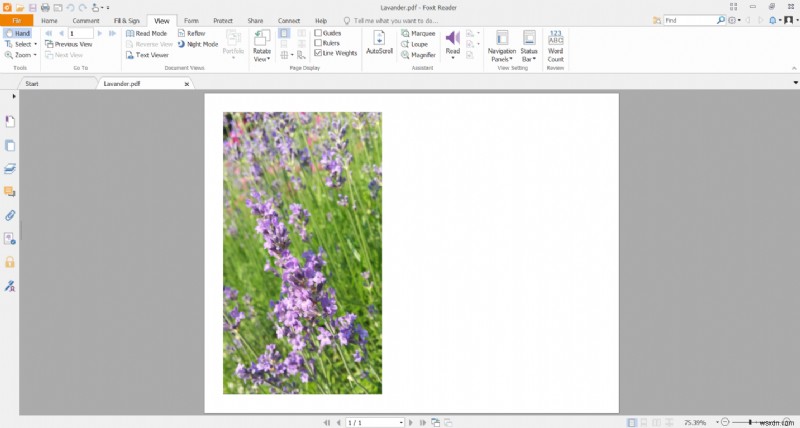Collapse the ribbon with the chevron

point(794,68)
